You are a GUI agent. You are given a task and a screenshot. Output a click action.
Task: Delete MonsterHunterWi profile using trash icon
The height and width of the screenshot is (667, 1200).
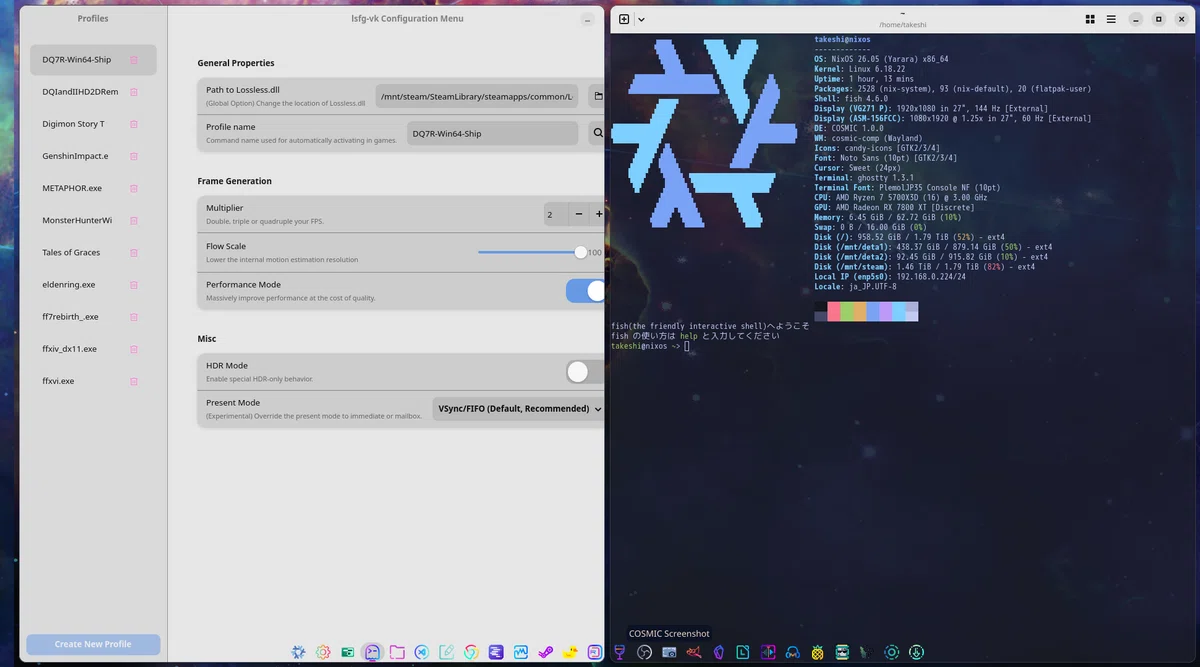click(x=134, y=220)
